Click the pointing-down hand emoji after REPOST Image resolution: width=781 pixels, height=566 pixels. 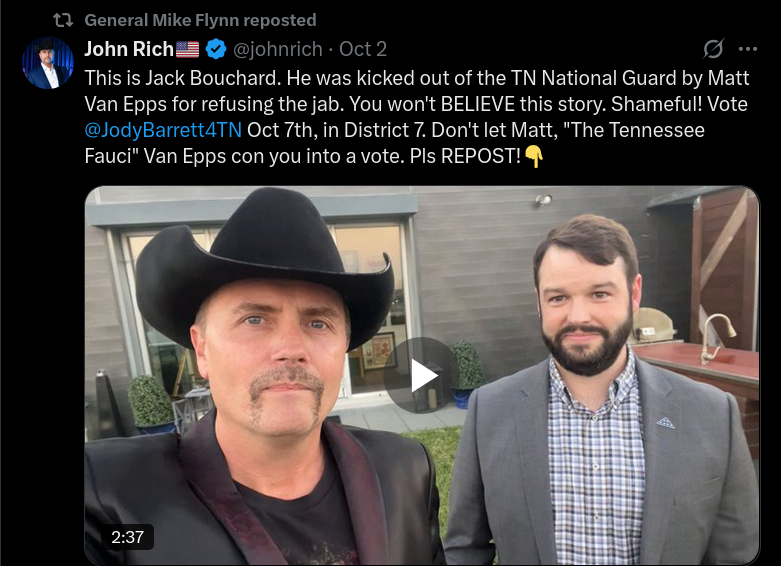pyautogui.click(x=534, y=157)
